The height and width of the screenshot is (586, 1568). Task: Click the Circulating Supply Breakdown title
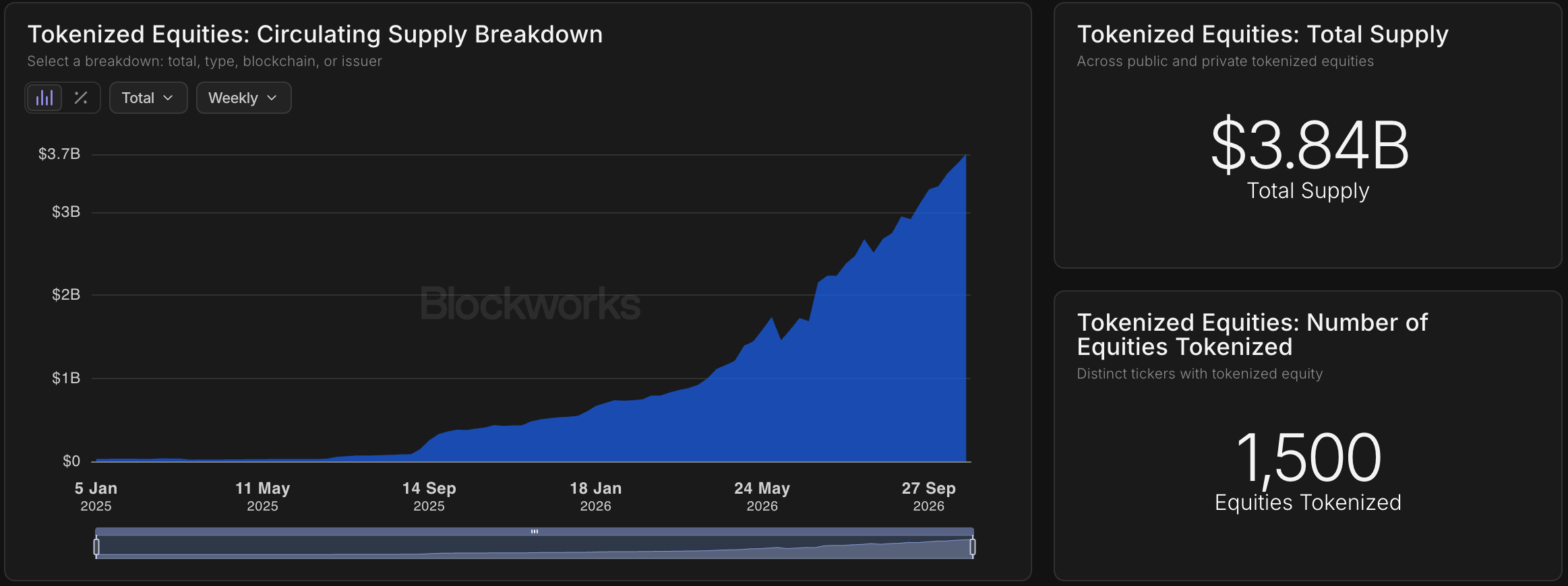coord(315,34)
